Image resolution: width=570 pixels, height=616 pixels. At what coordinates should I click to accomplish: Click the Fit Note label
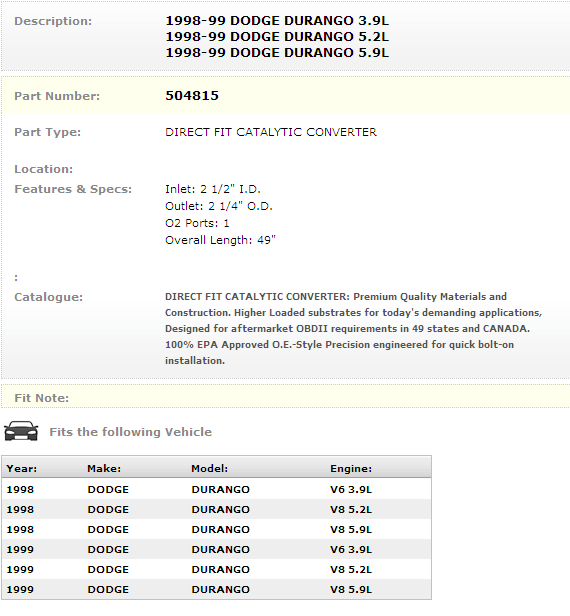coord(42,398)
